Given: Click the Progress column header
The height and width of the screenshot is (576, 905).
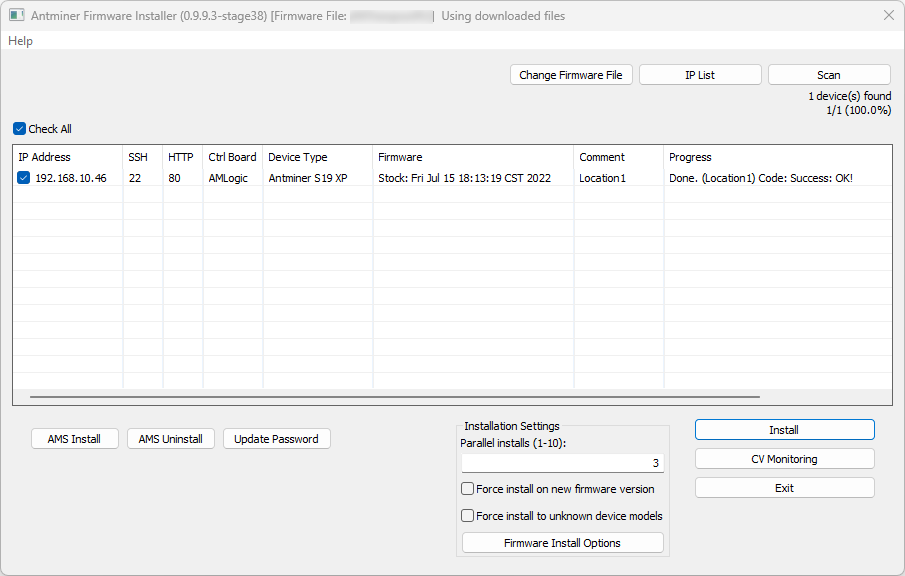Looking at the screenshot, I should [777, 157].
